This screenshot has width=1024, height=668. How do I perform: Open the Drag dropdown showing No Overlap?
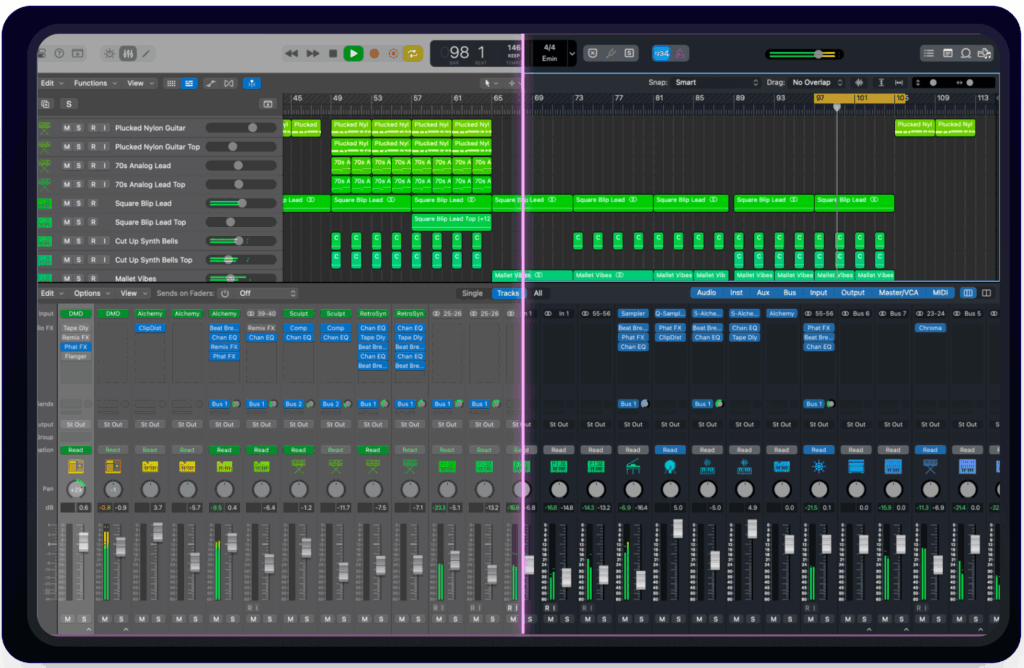click(816, 83)
